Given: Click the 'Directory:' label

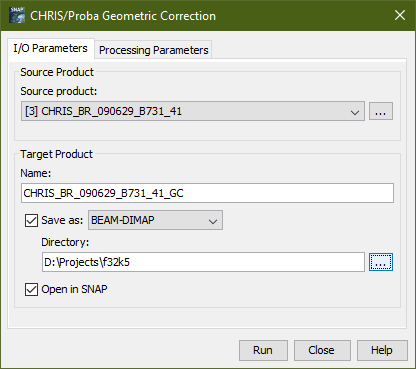Looking at the screenshot, I should coord(65,242).
